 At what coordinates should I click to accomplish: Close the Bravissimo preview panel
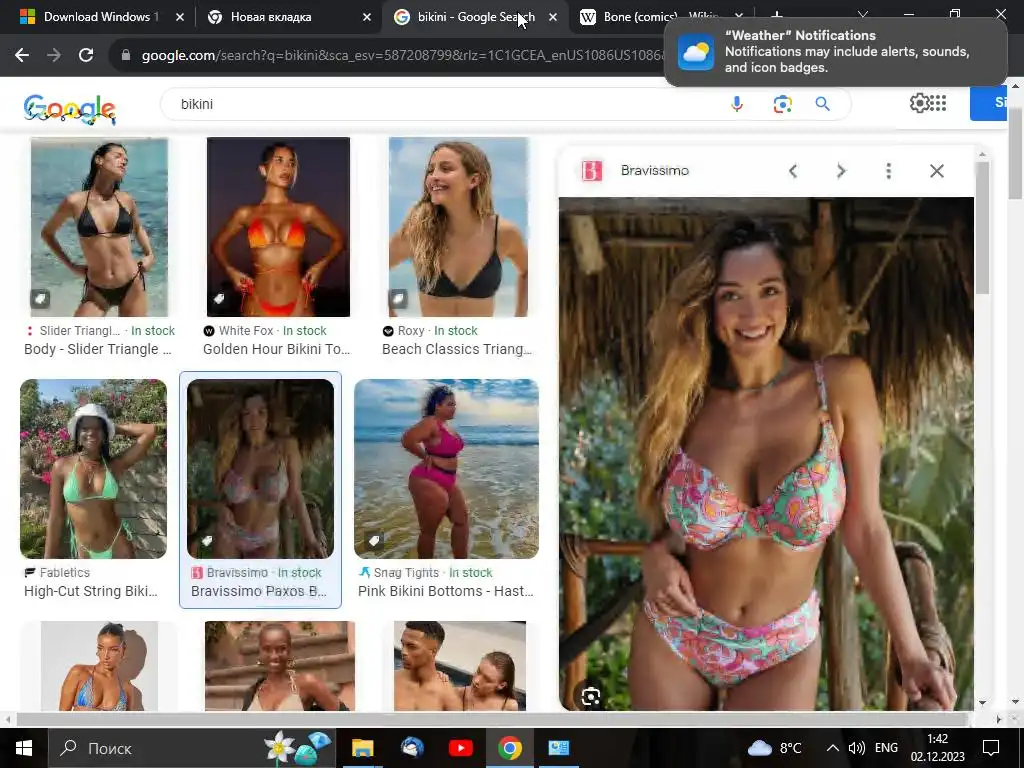936,171
